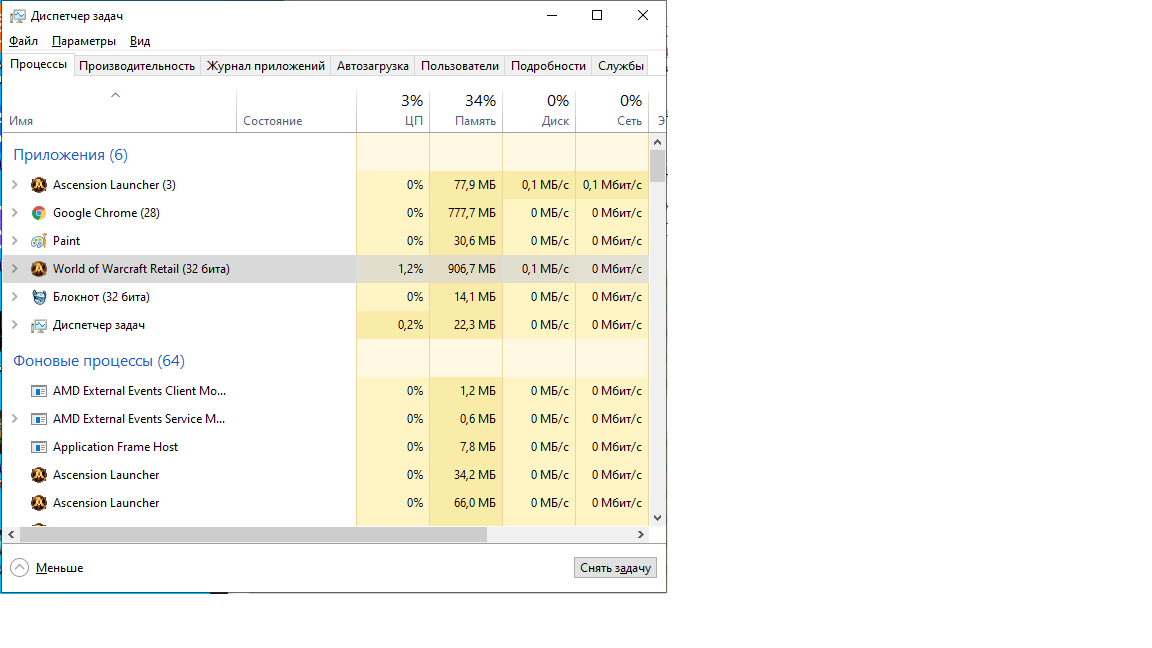1152x648 pixels.
Task: Click the Paint app icon
Action: pyautogui.click(x=39, y=241)
